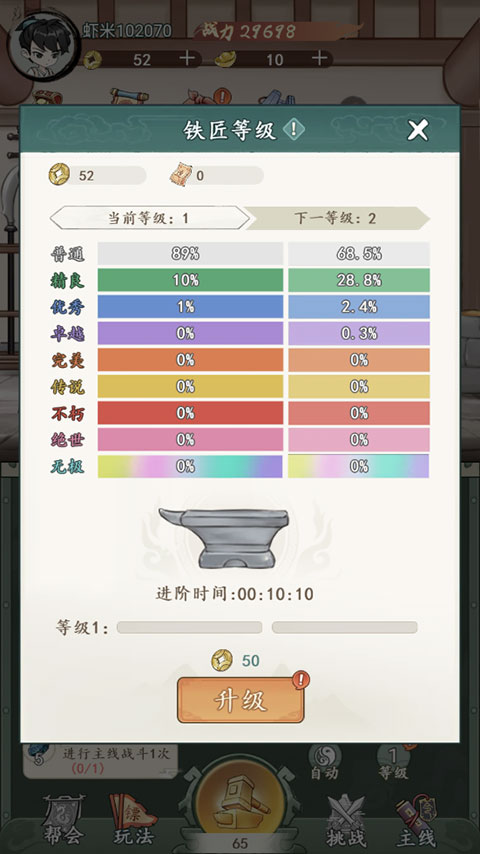Open the info icon beside 铁匠等级 title
480x854 pixels.
click(x=294, y=130)
